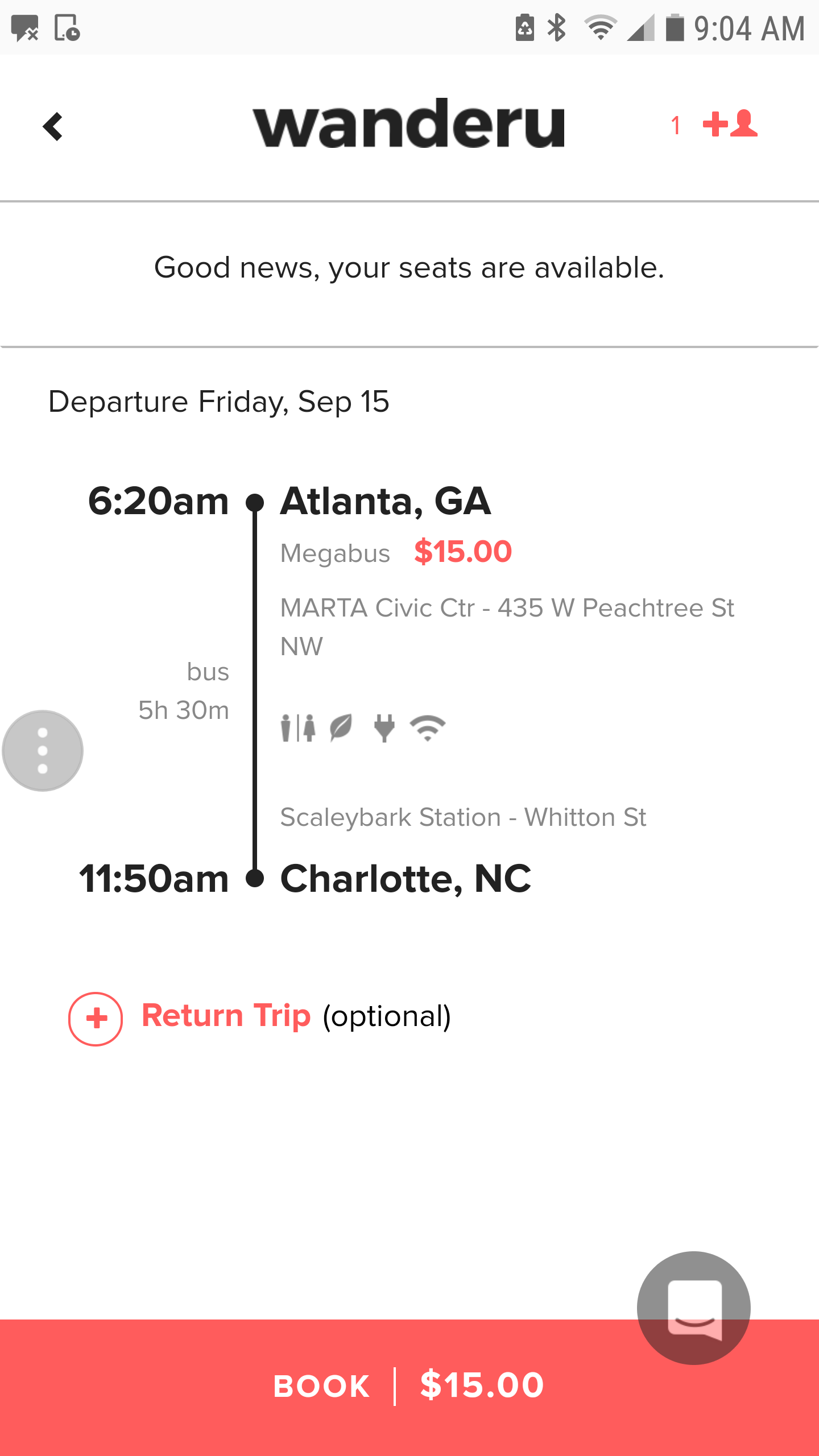The height and width of the screenshot is (1456, 819).
Task: Tap the Scaleybark Station address
Action: tap(463, 817)
